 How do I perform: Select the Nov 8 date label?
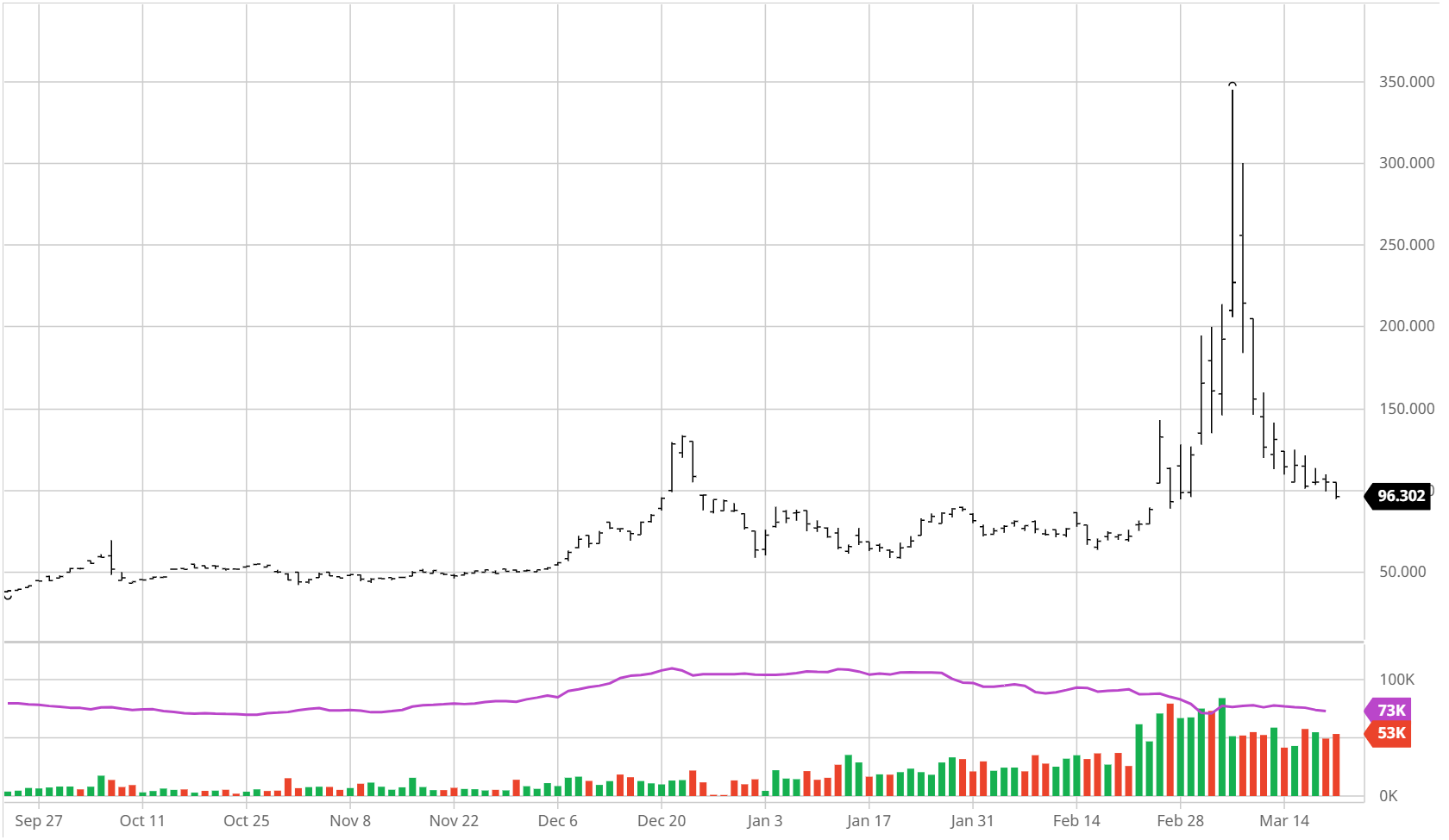tap(350, 821)
